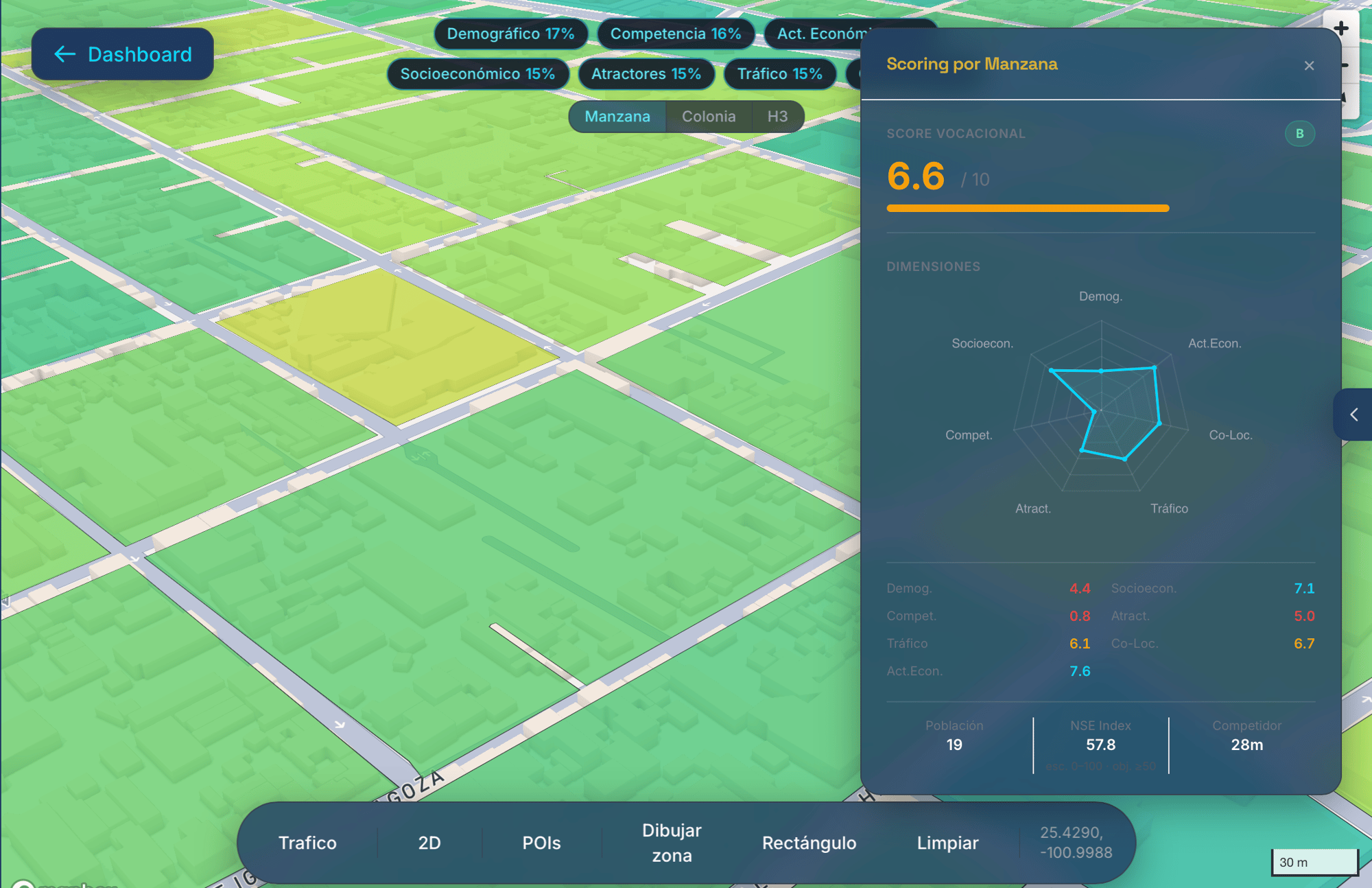Screen dimensions: 1372x888
Task: Click the map zoom in plus icon
Action: click(1341, 29)
